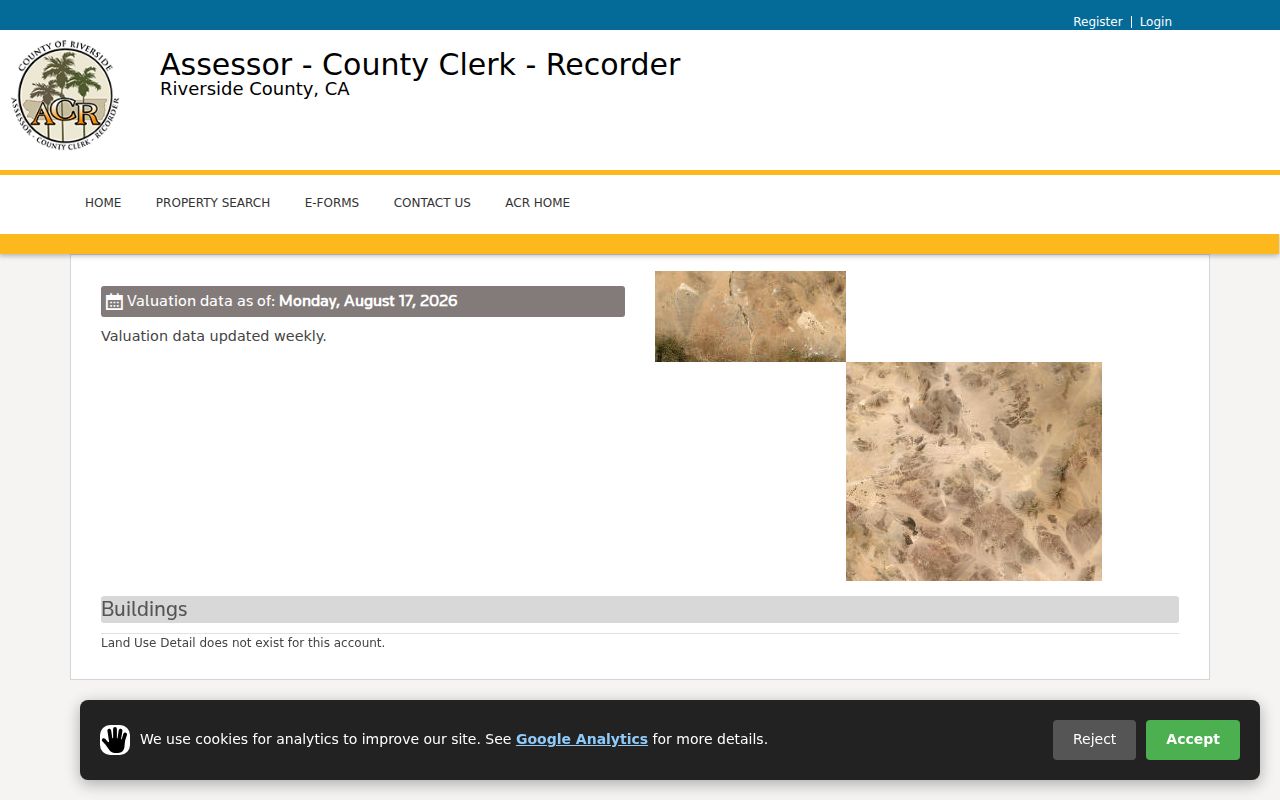
Task: Open the CONTACT US menu item
Action: pyautogui.click(x=432, y=202)
